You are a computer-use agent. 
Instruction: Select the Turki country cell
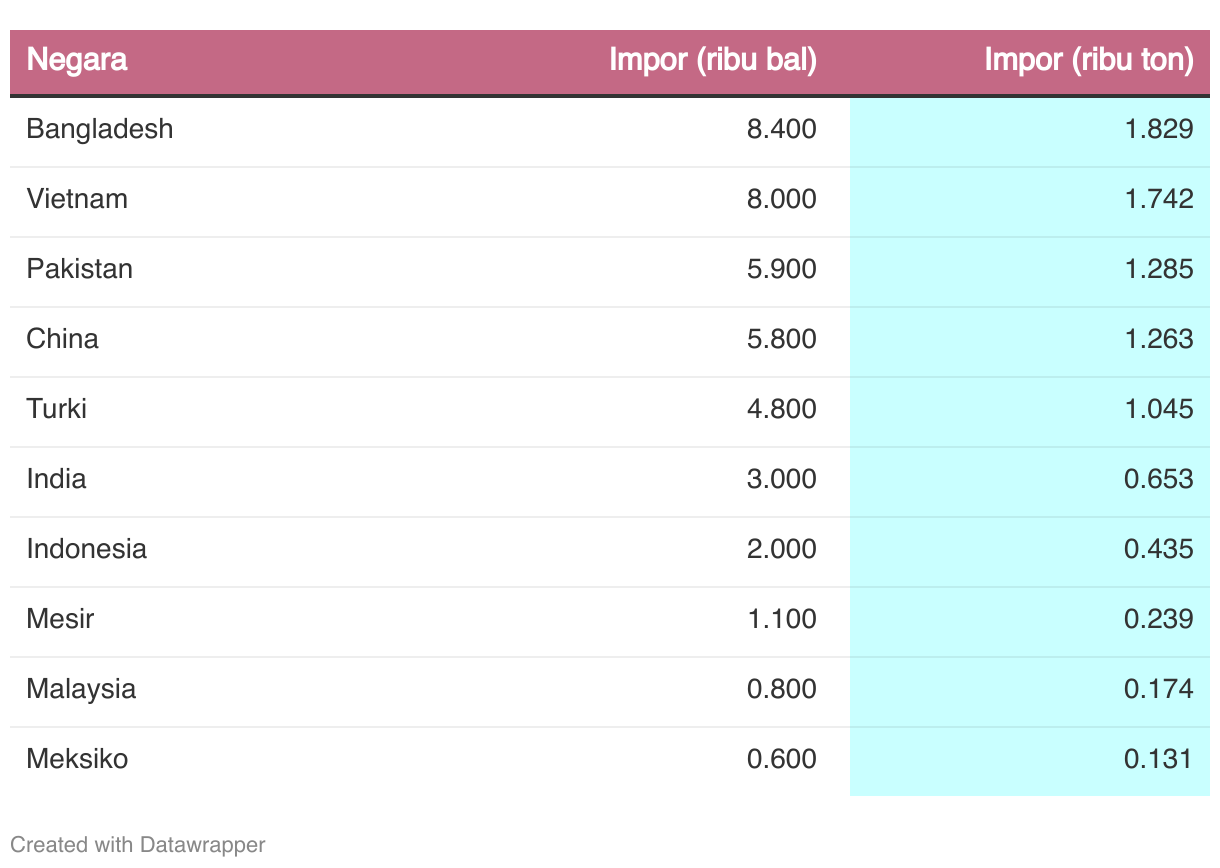pos(57,409)
